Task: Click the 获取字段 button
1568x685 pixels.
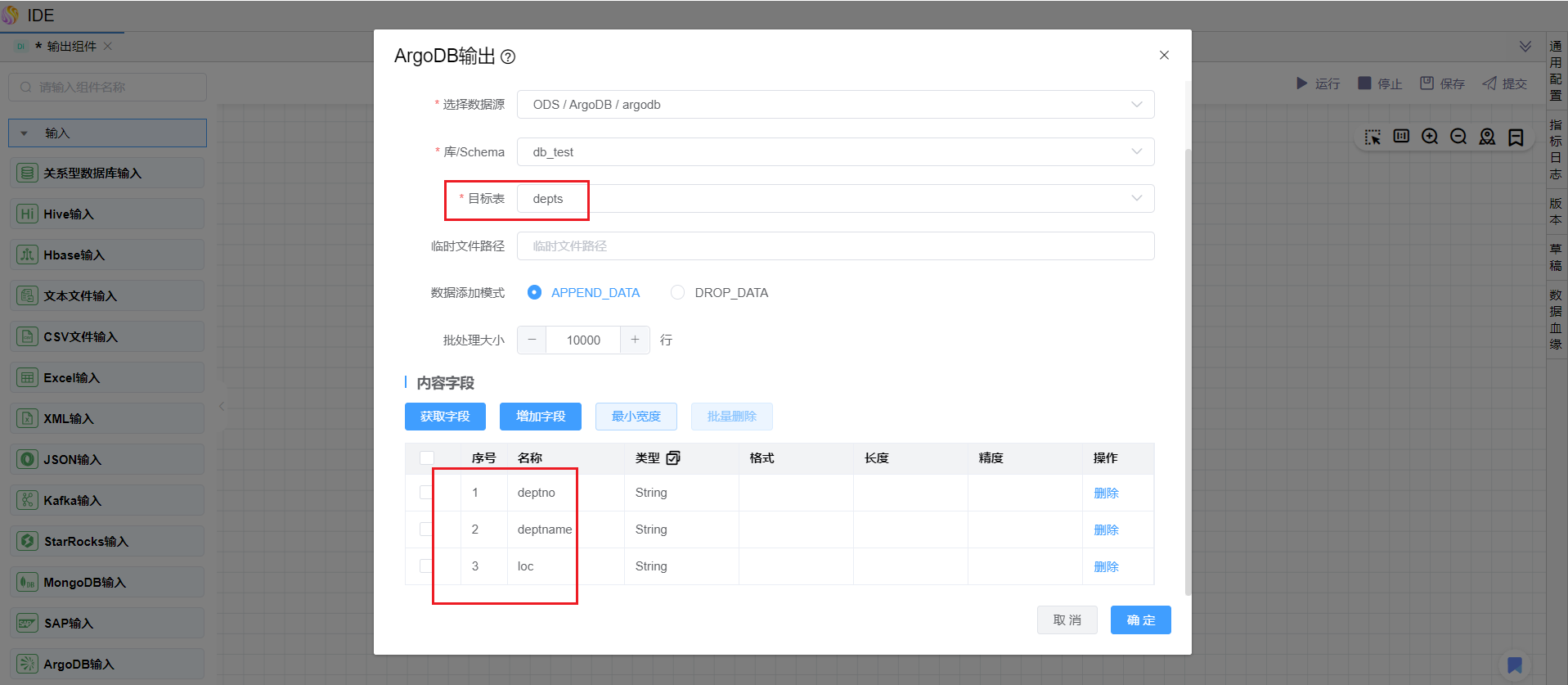Action: (445, 417)
